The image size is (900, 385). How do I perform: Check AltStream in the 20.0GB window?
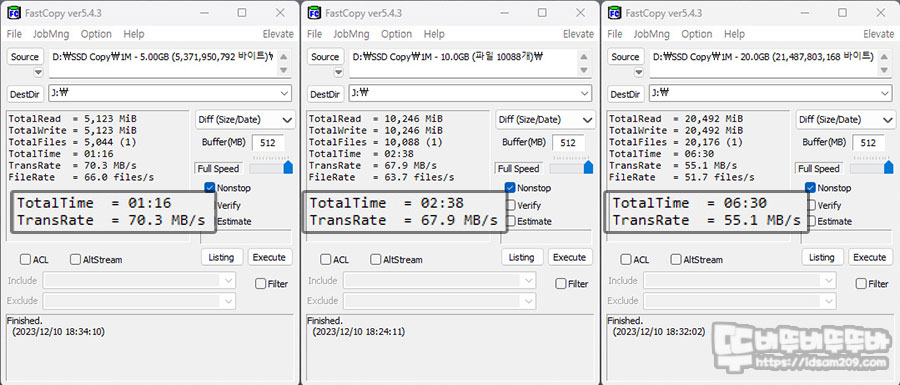[x=676, y=259]
